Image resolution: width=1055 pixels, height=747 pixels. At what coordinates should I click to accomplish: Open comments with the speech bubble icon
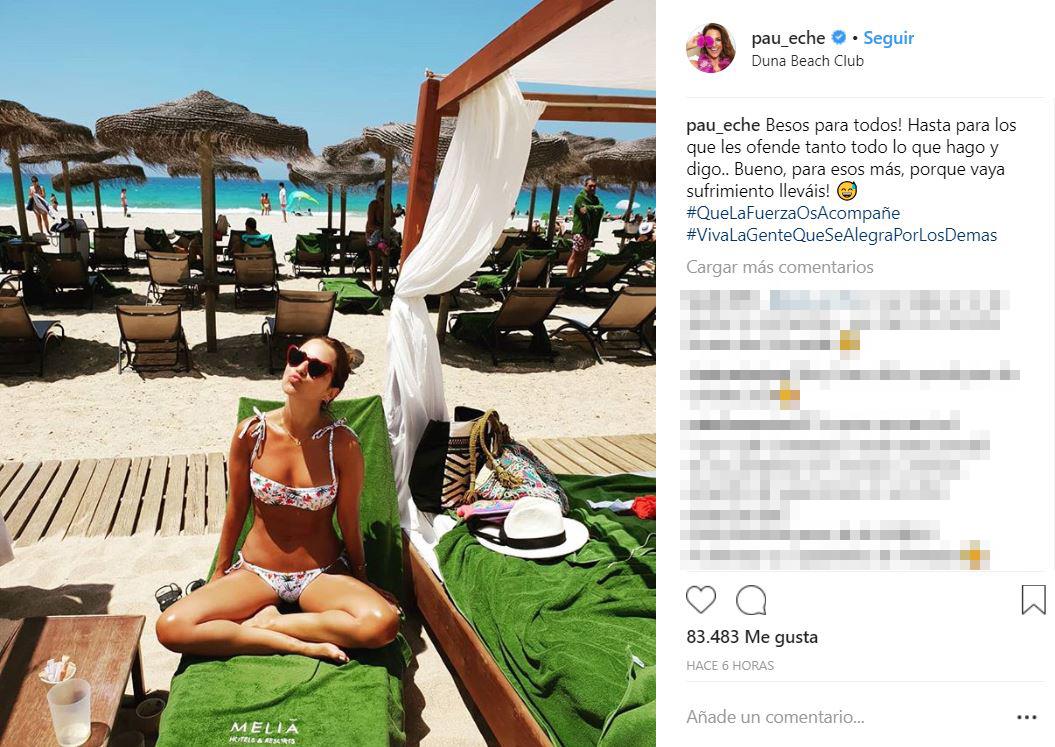tap(751, 600)
